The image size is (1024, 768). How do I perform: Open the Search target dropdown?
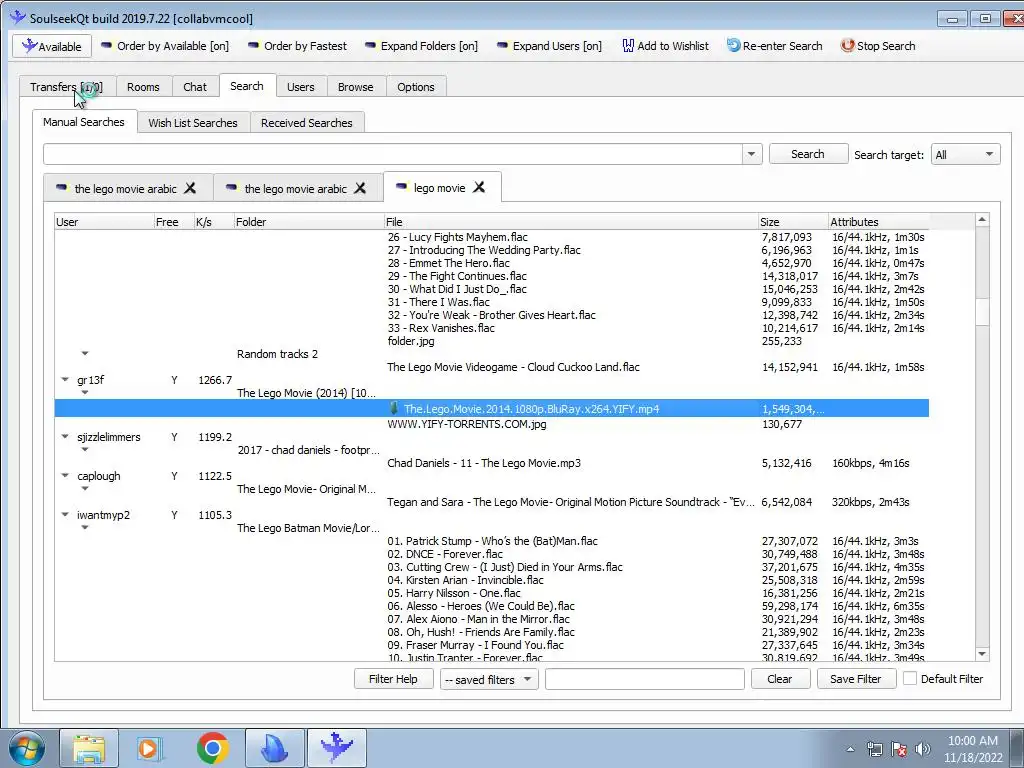point(965,155)
